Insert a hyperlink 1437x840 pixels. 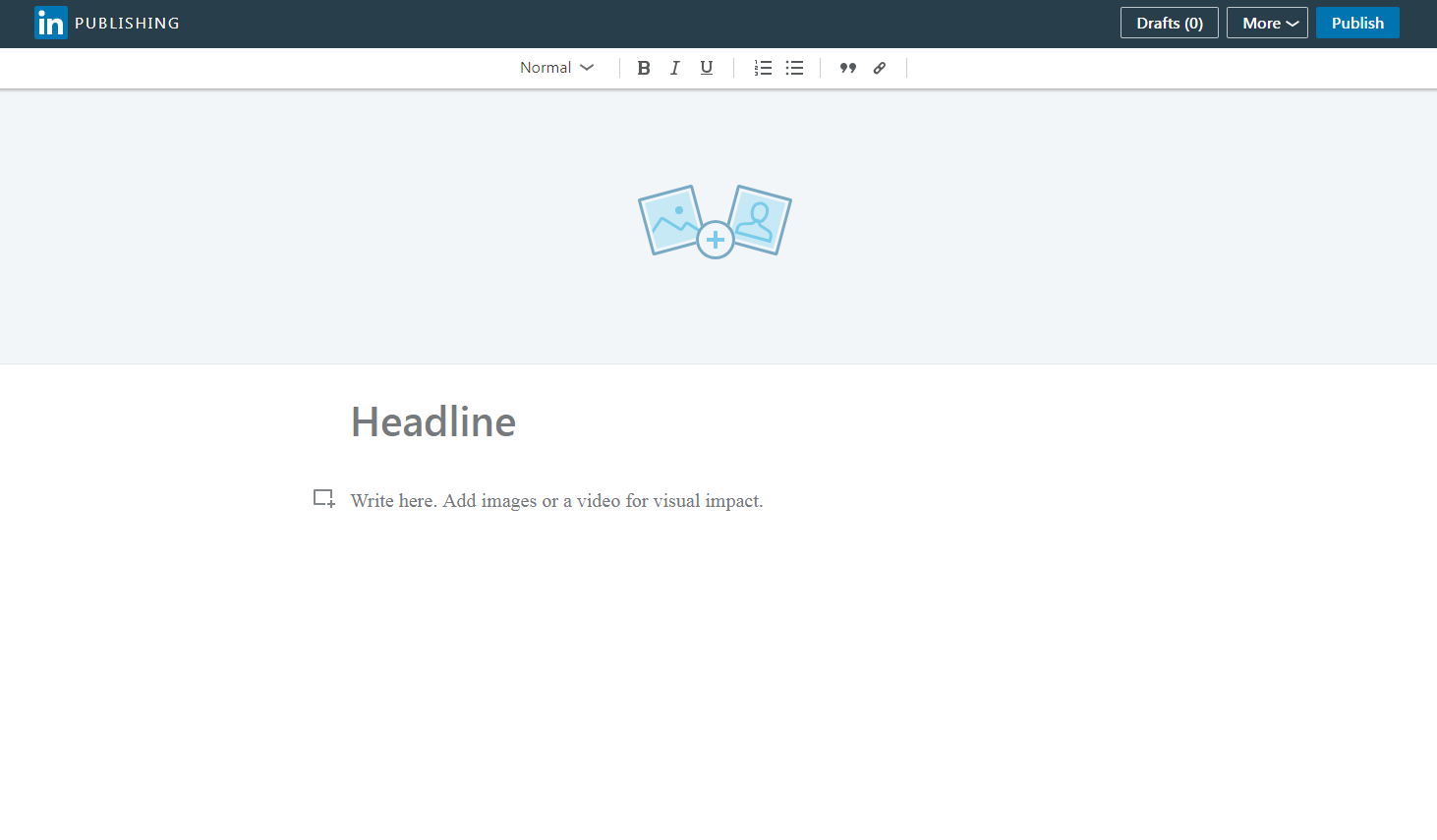click(x=880, y=68)
